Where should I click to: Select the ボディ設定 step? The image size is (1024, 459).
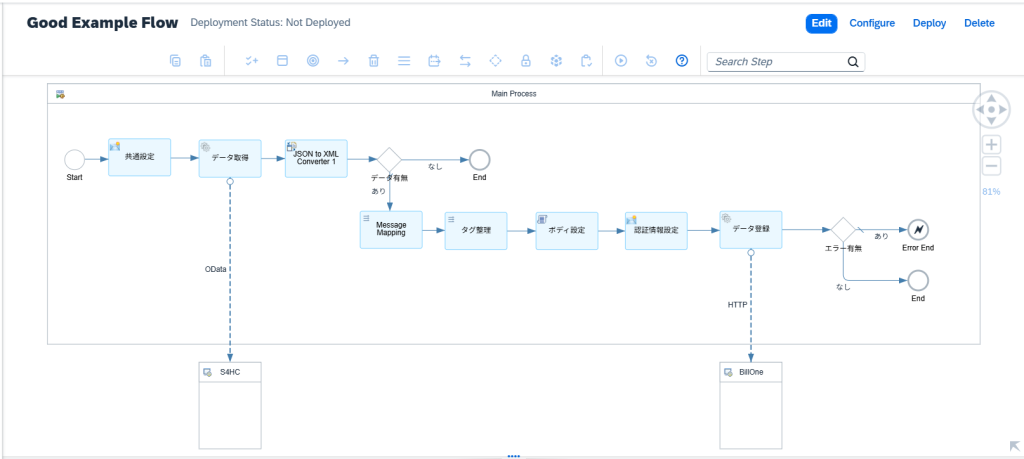click(567, 230)
